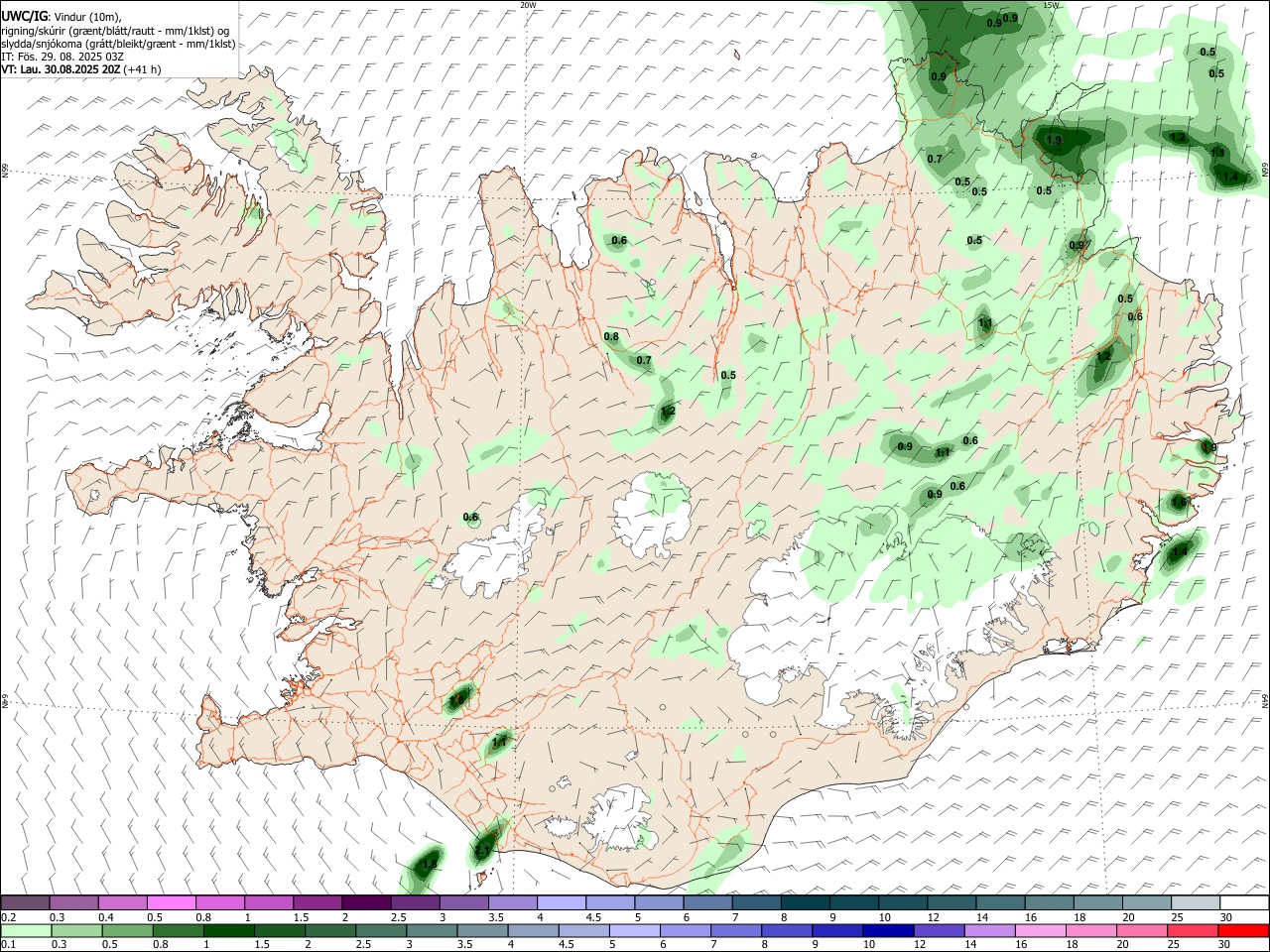Screen dimensions: 1270x952
Task: Select the '64N' latitude label on the right edge
Action: coord(1265,700)
